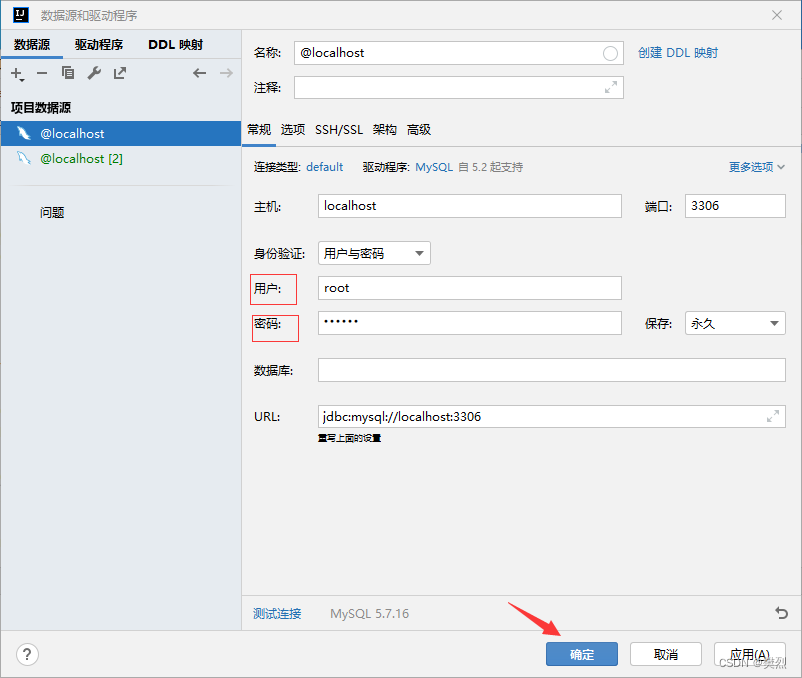Open the 身份验证 dropdown
This screenshot has width=802, height=678.
[374, 253]
